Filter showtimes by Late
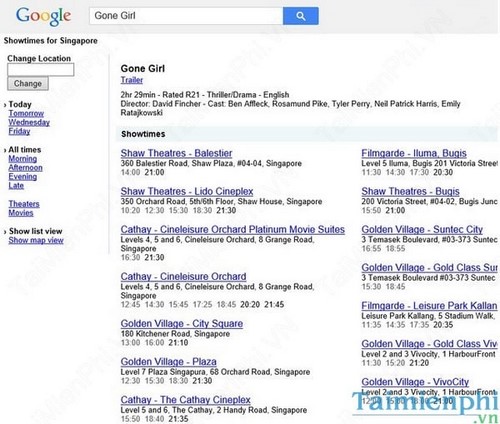This screenshot has width=500, height=424. tap(16, 186)
